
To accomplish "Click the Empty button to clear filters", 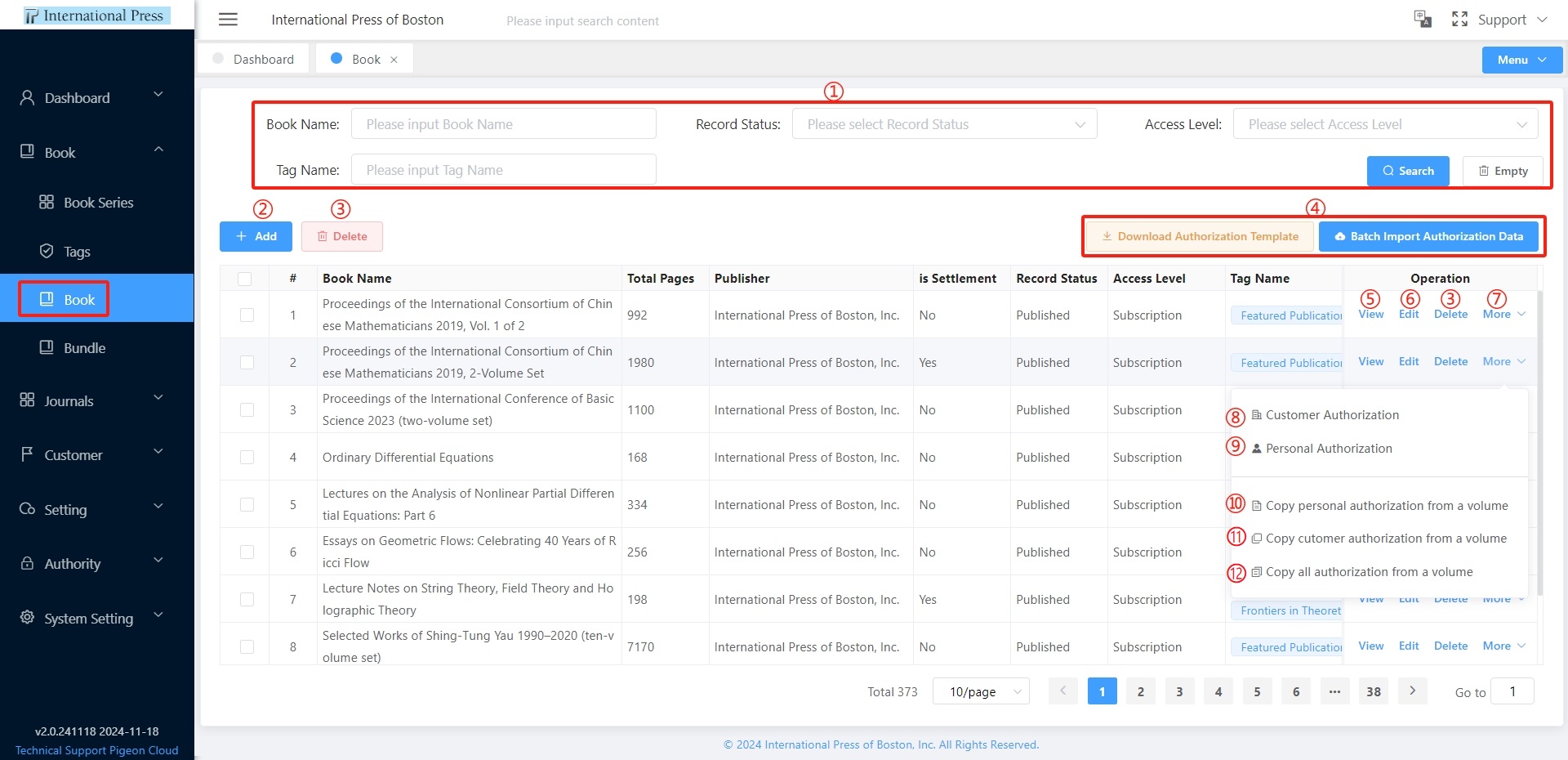I will point(1503,171).
